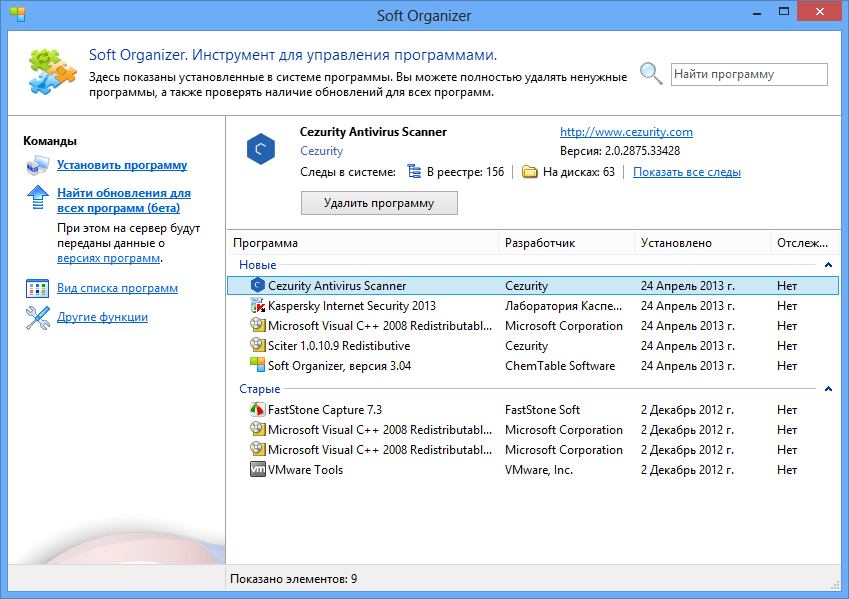
Task: Click the ChemTable Software developer cell
Action: (x=560, y=366)
